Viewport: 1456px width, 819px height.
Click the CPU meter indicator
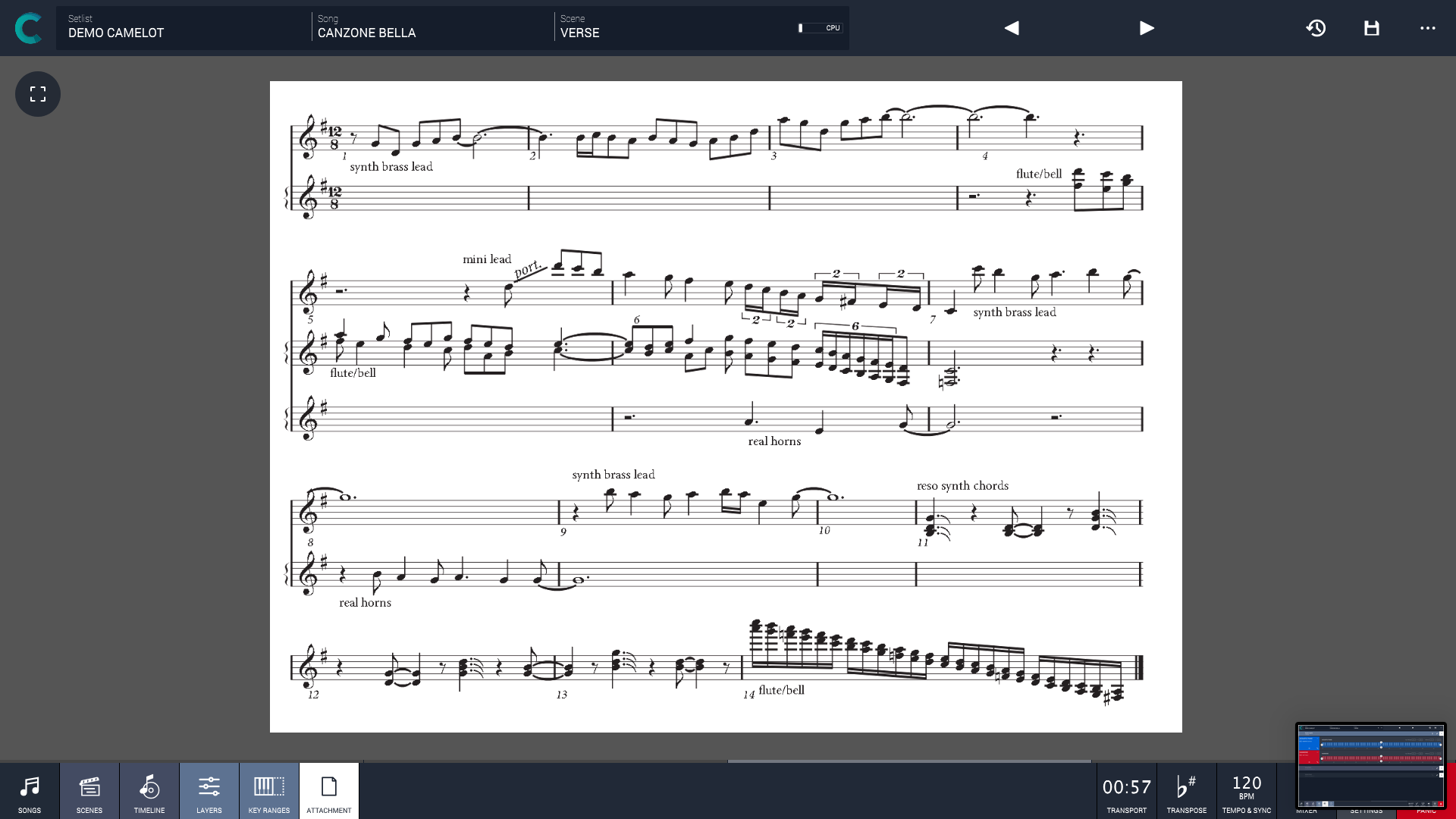click(820, 28)
